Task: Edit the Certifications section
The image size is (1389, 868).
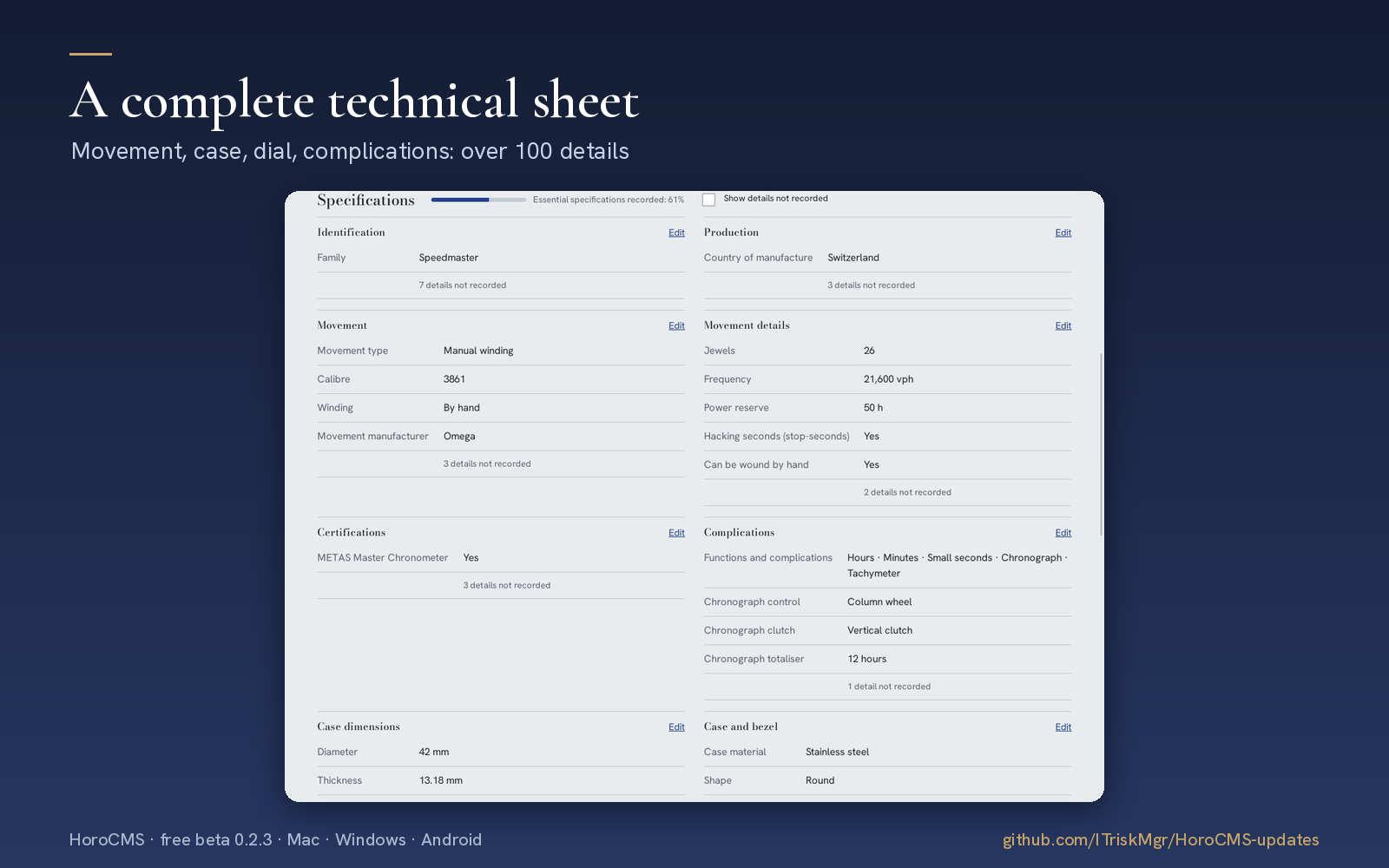Action: pyautogui.click(x=676, y=533)
